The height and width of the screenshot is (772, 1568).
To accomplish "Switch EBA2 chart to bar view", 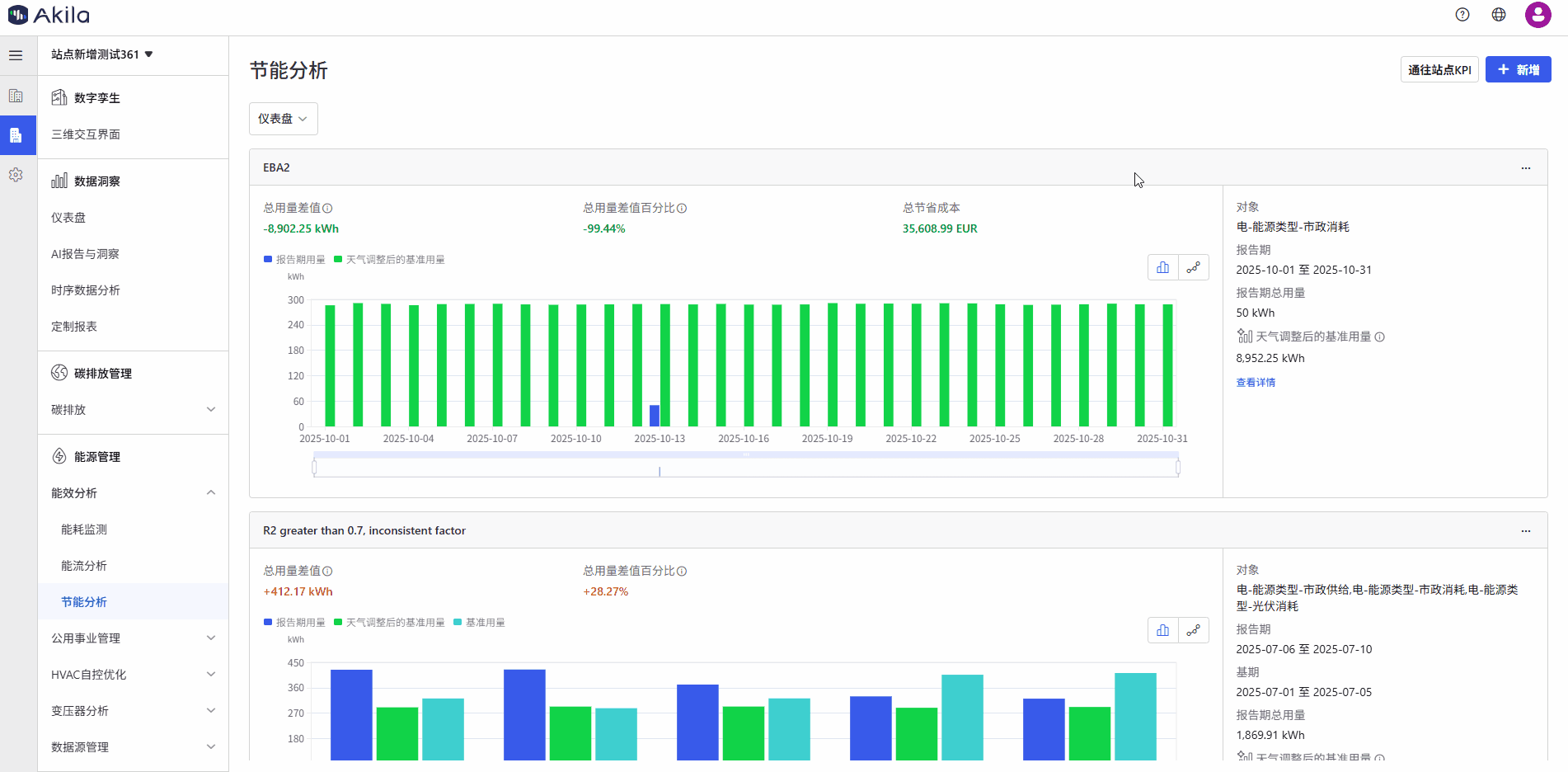I will coord(1163,267).
